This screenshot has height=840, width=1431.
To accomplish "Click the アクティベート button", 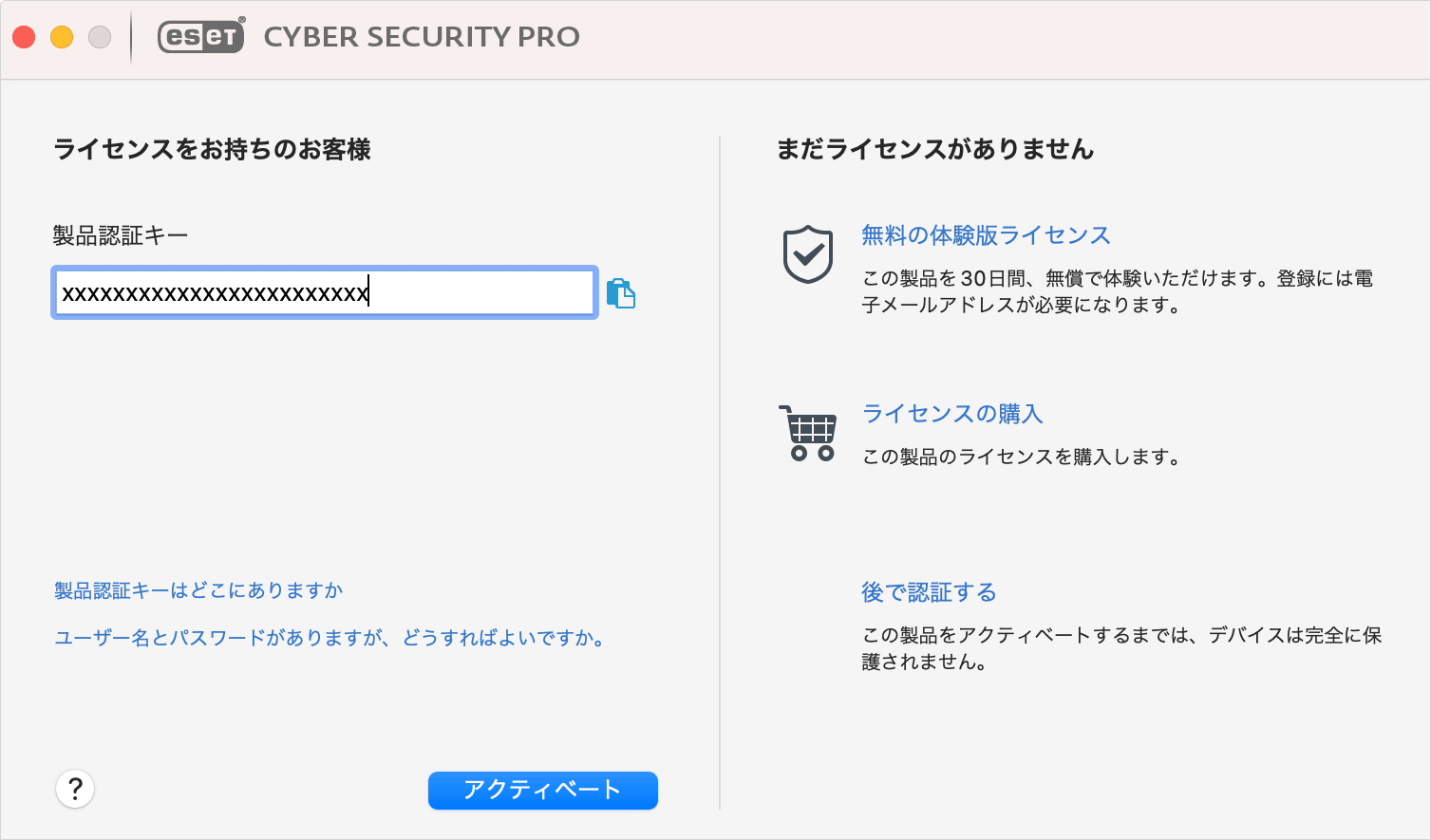I will (x=543, y=790).
